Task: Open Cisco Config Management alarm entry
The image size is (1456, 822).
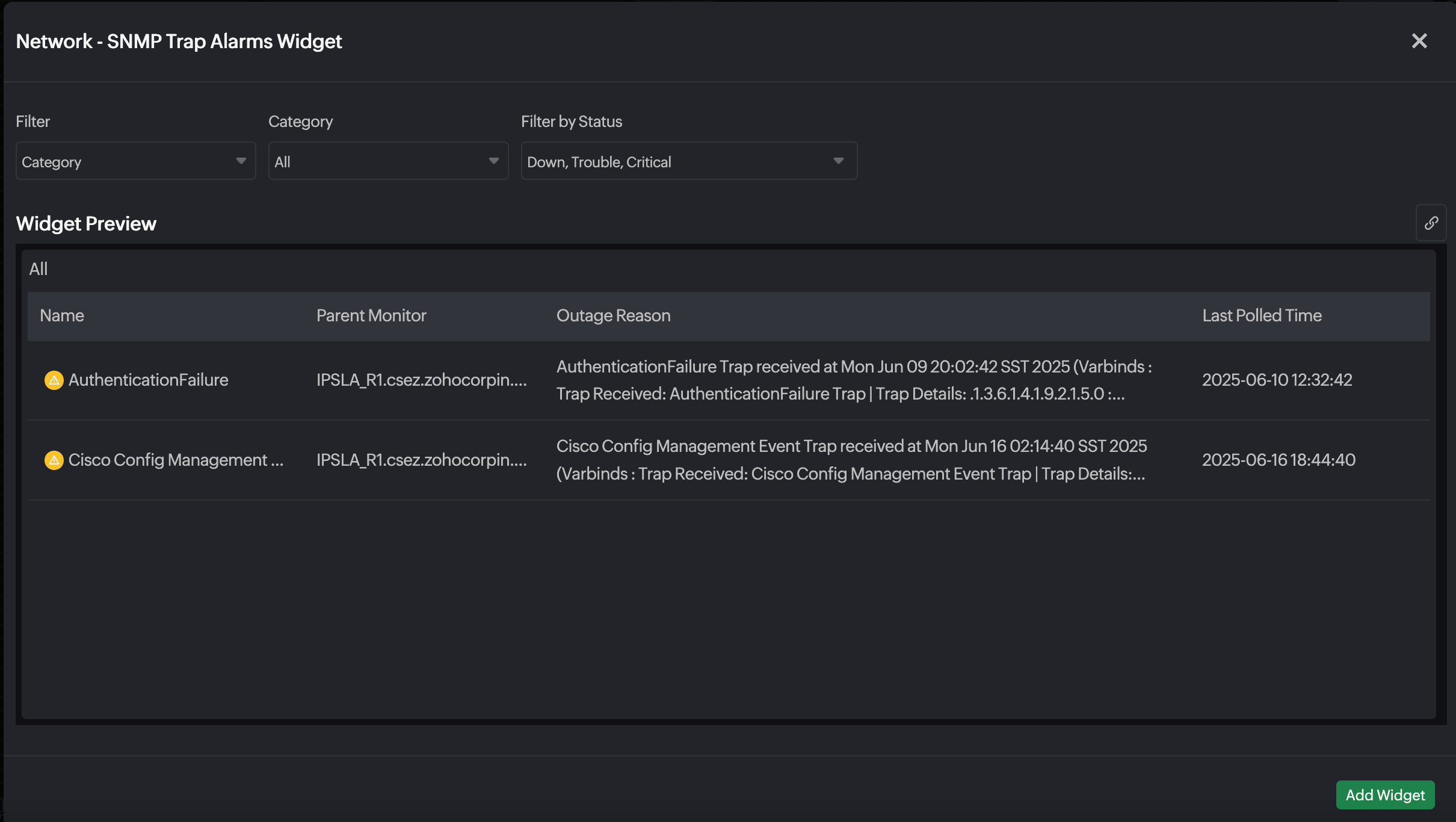Action: pos(175,460)
